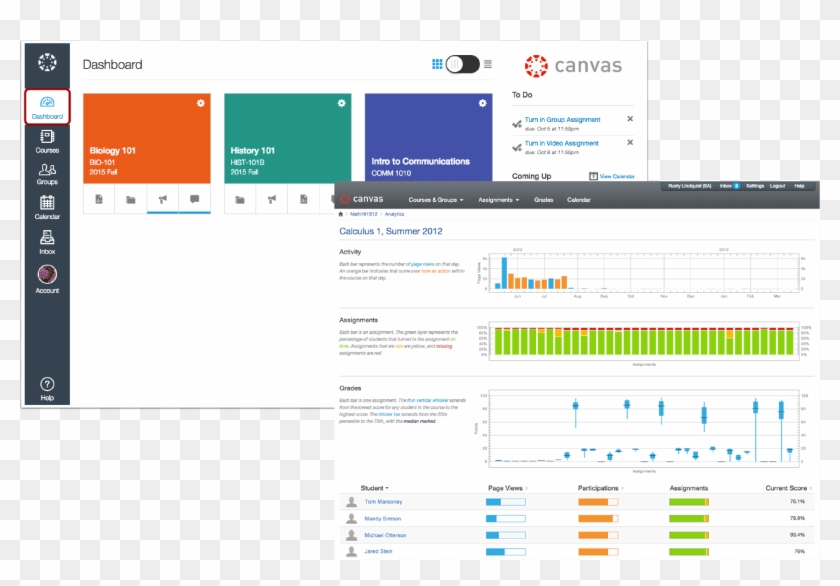840x586 pixels.
Task: Open the Turn in Group Assignment link
Action: tap(562, 119)
